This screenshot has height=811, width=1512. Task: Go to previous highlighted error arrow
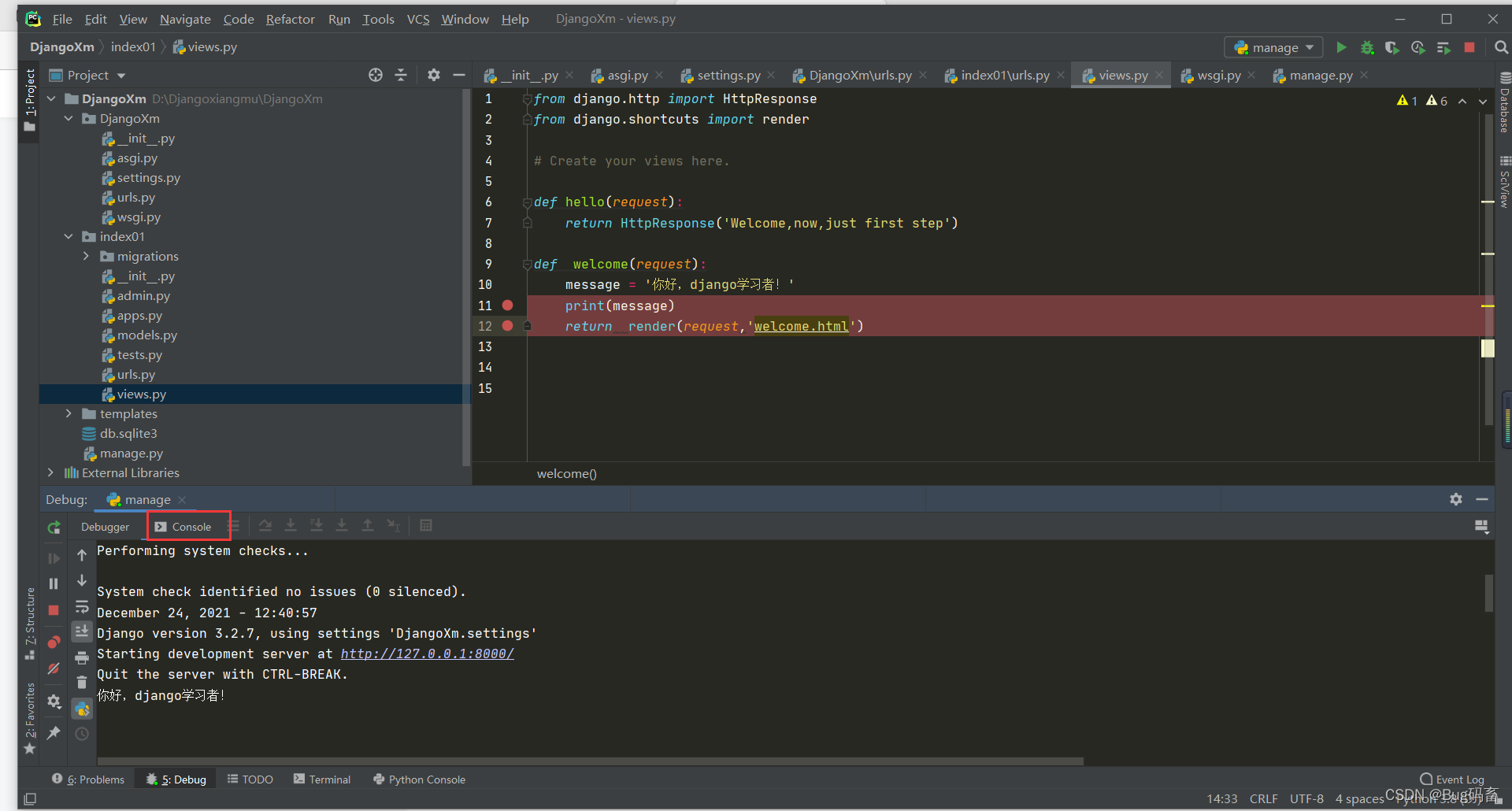coord(1462,101)
